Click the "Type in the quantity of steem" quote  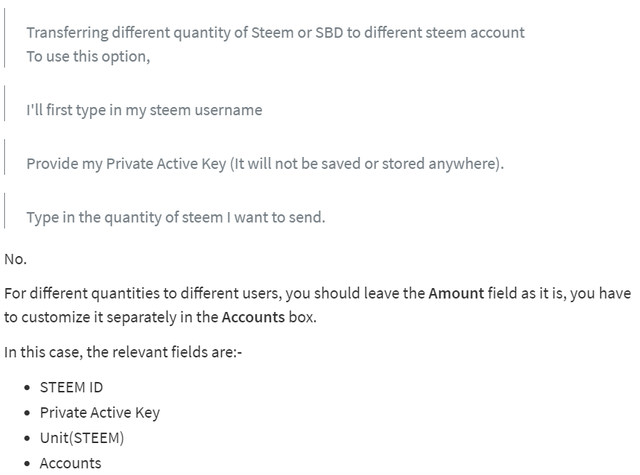click(176, 218)
